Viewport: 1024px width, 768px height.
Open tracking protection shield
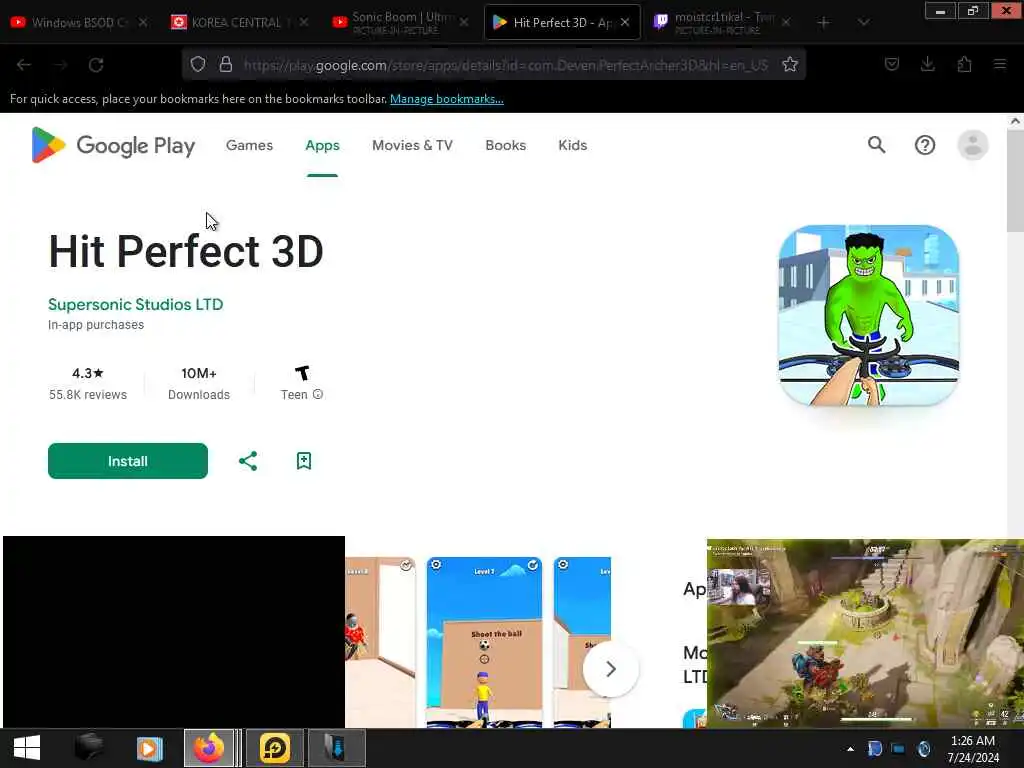pos(198,64)
